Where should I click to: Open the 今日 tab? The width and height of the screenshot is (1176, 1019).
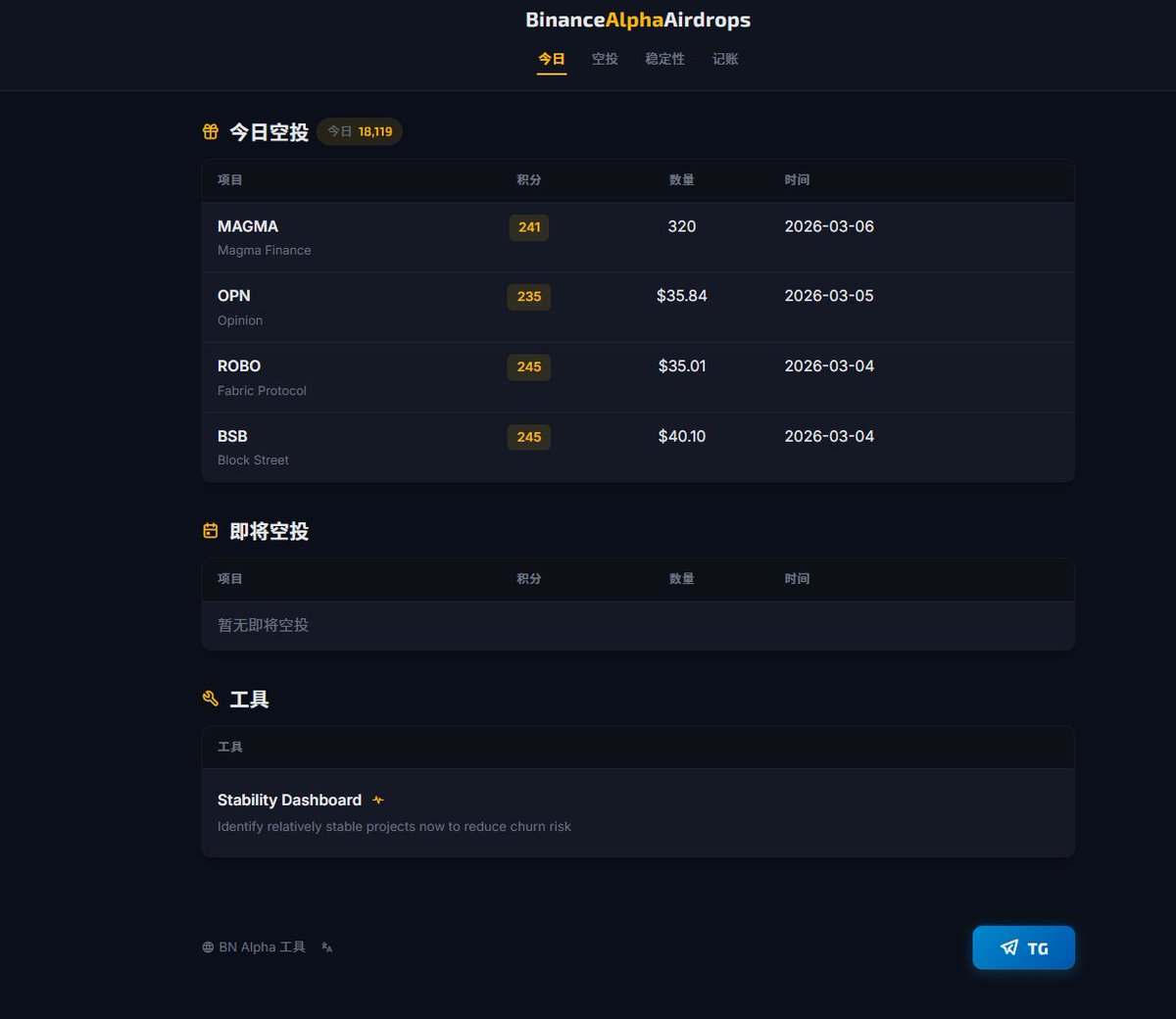pos(552,59)
